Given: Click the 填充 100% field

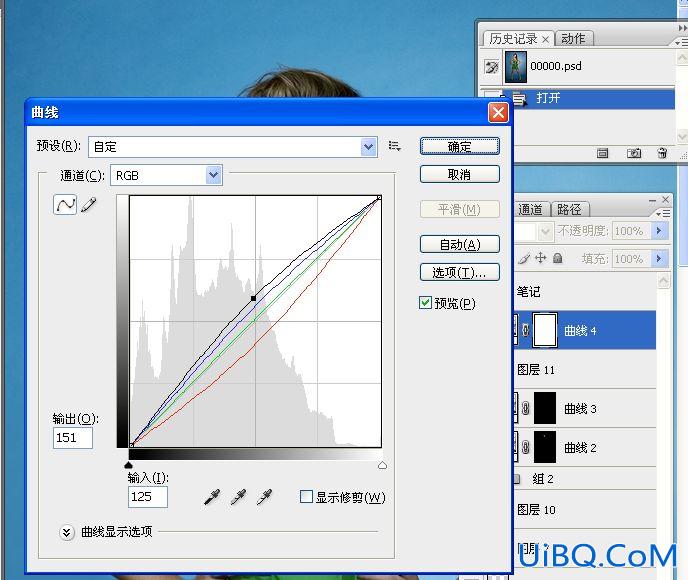Looking at the screenshot, I should [x=632, y=258].
